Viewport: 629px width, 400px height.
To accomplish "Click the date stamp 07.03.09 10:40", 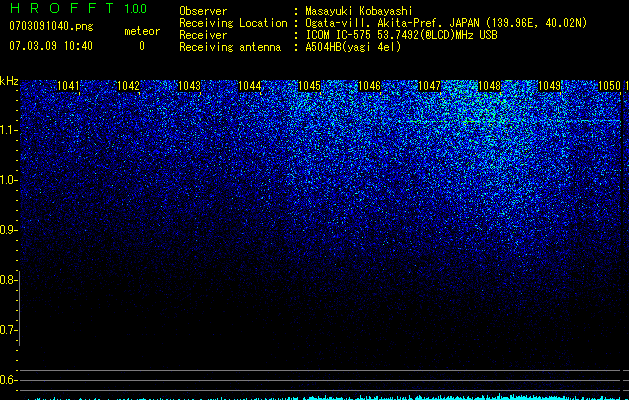I will (x=51, y=46).
